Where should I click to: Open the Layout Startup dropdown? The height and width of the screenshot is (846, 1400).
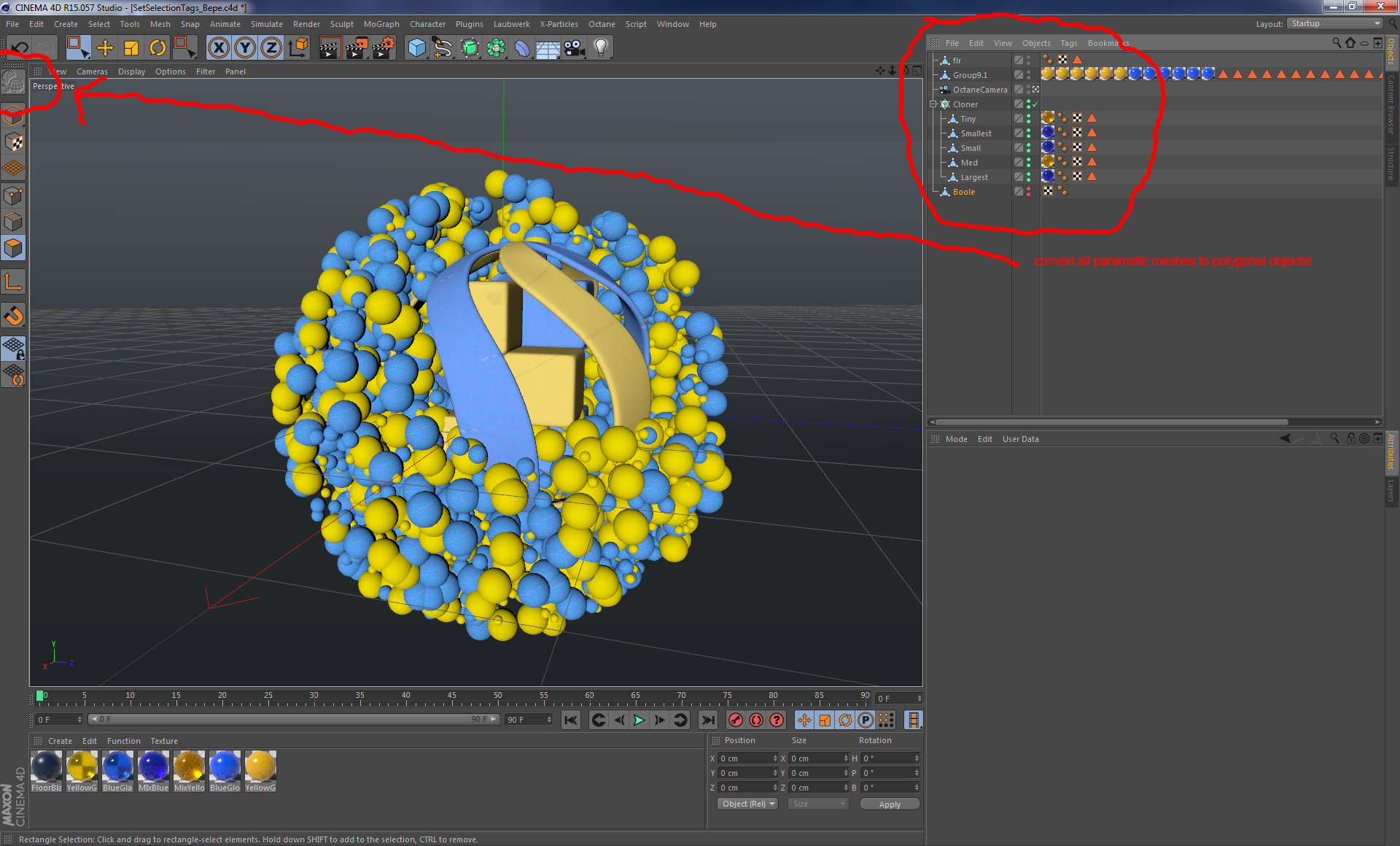coord(1334,23)
